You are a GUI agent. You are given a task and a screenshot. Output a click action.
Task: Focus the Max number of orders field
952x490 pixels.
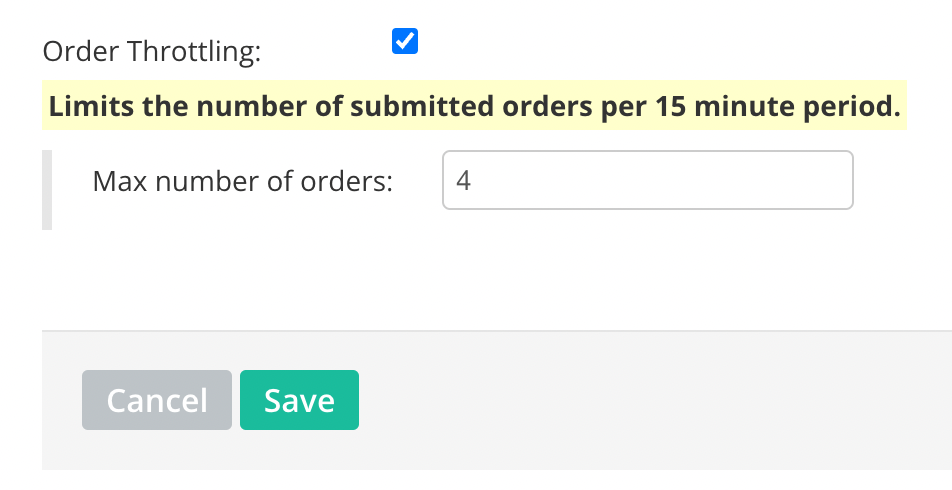pyautogui.click(x=647, y=180)
